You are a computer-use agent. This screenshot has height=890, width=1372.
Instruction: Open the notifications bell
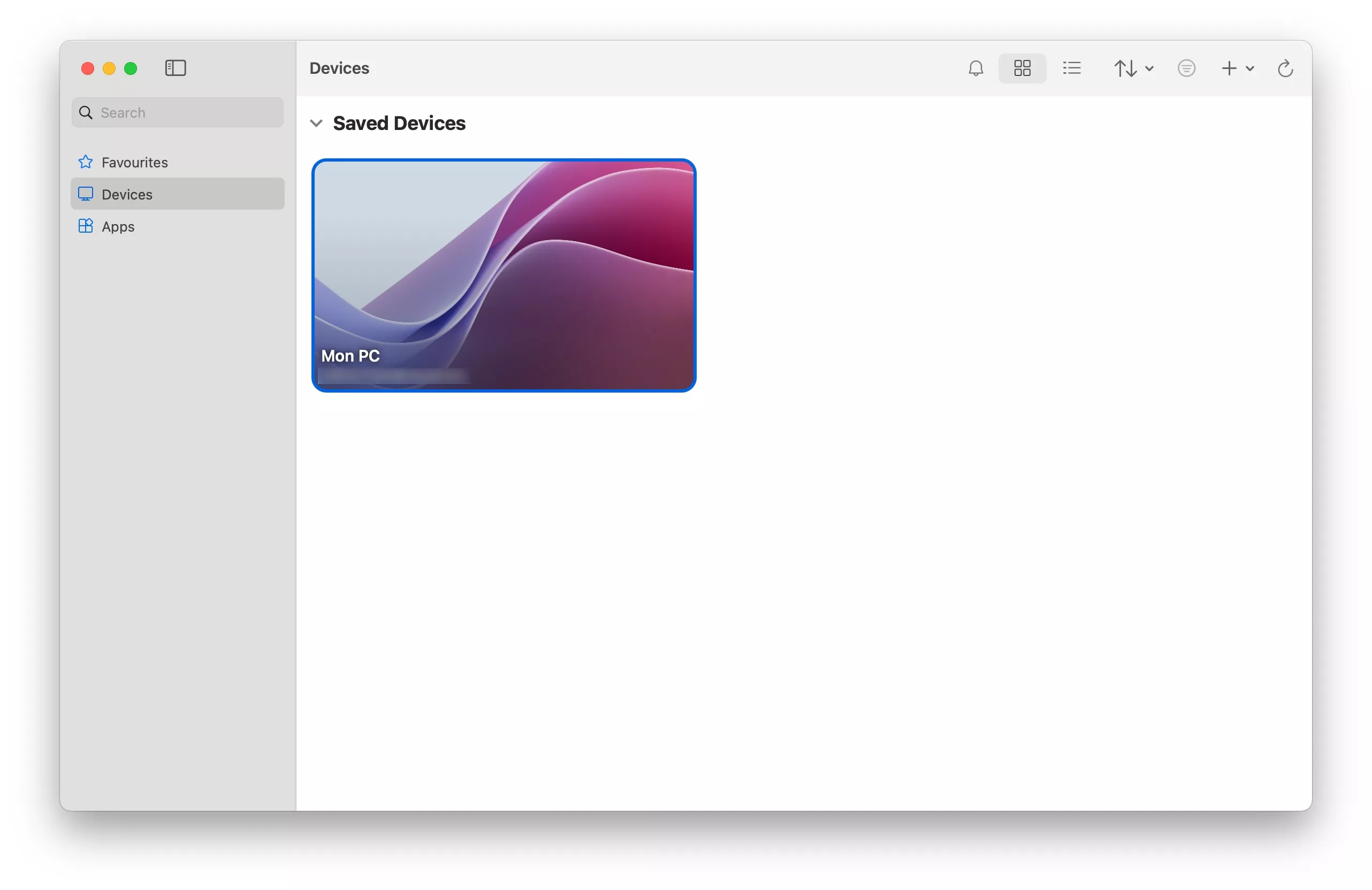click(975, 68)
